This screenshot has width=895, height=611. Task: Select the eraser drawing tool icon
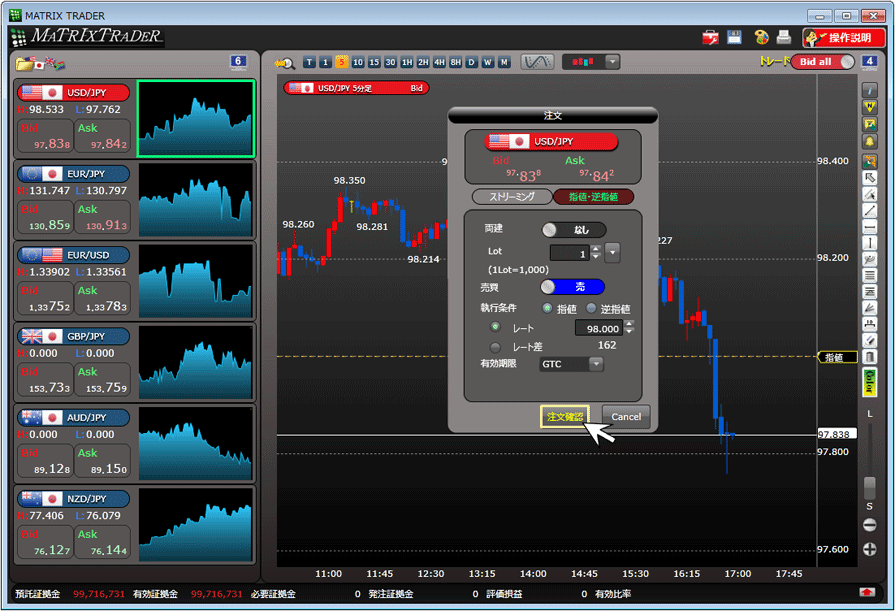point(869,341)
